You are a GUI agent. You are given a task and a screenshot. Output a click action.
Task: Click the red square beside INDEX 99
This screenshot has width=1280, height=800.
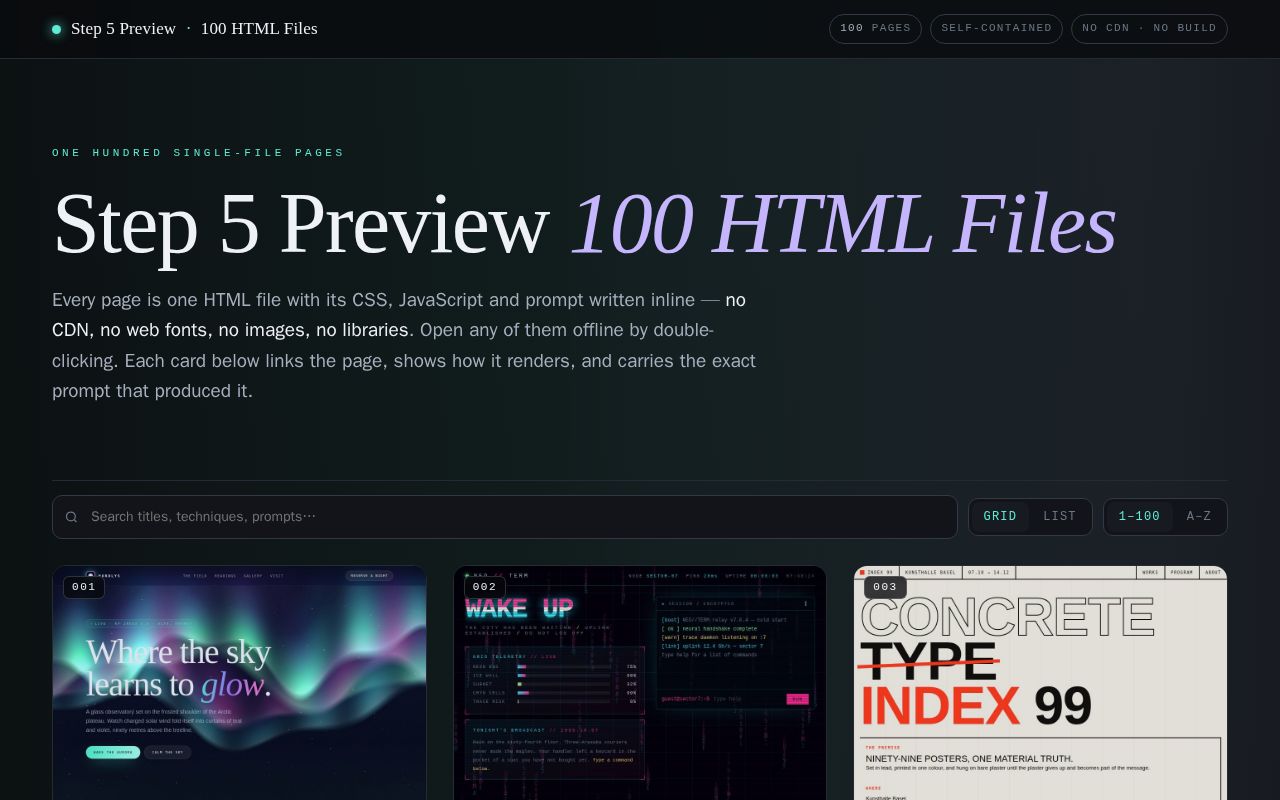(862, 573)
